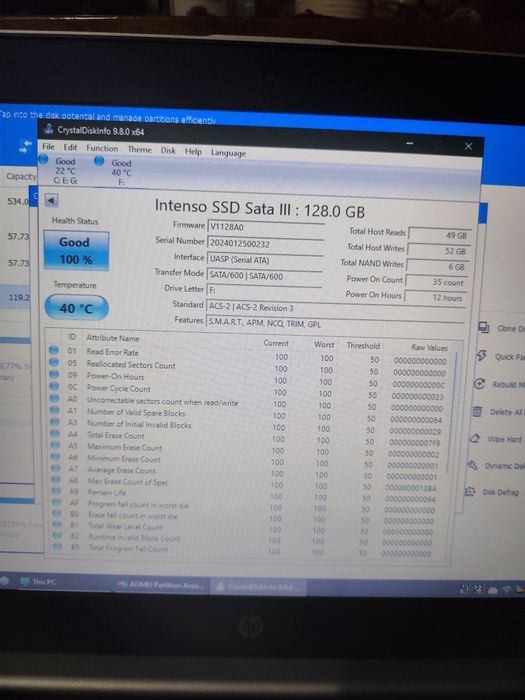
Task: Click the swap arrows icon in AOMEI header
Action: coord(25,146)
